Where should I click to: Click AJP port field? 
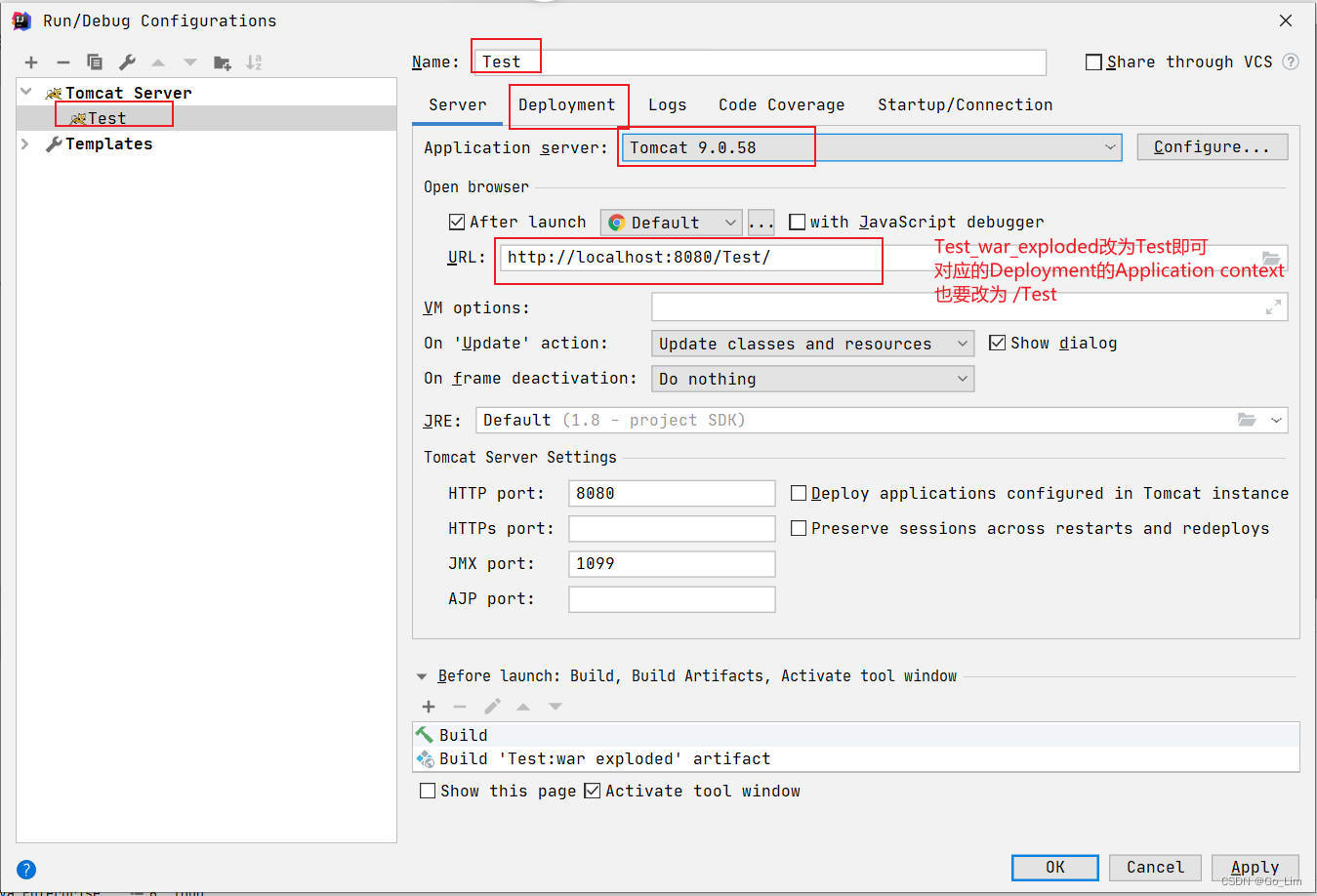672,598
